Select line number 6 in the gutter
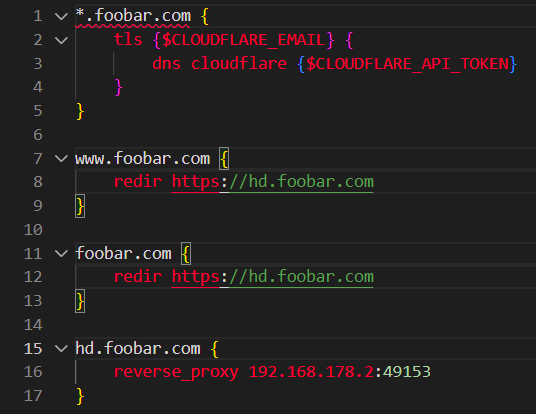Screen dimensions: 536x414 (38, 135)
